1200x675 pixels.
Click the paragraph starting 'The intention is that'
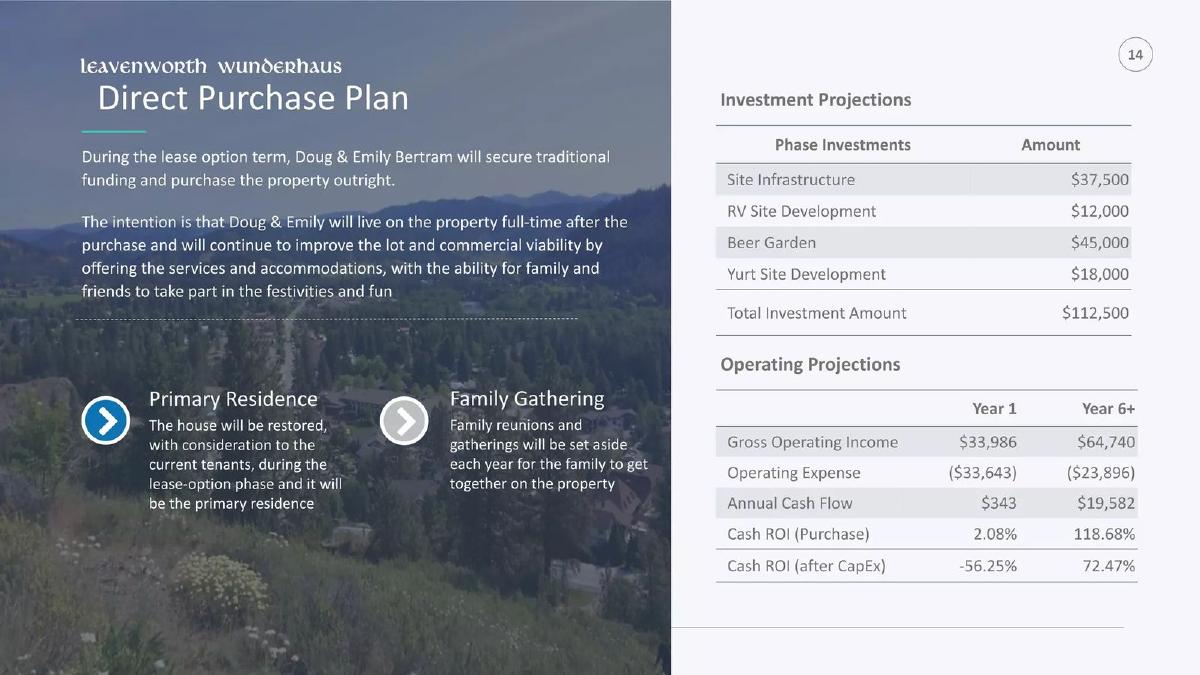(x=355, y=257)
